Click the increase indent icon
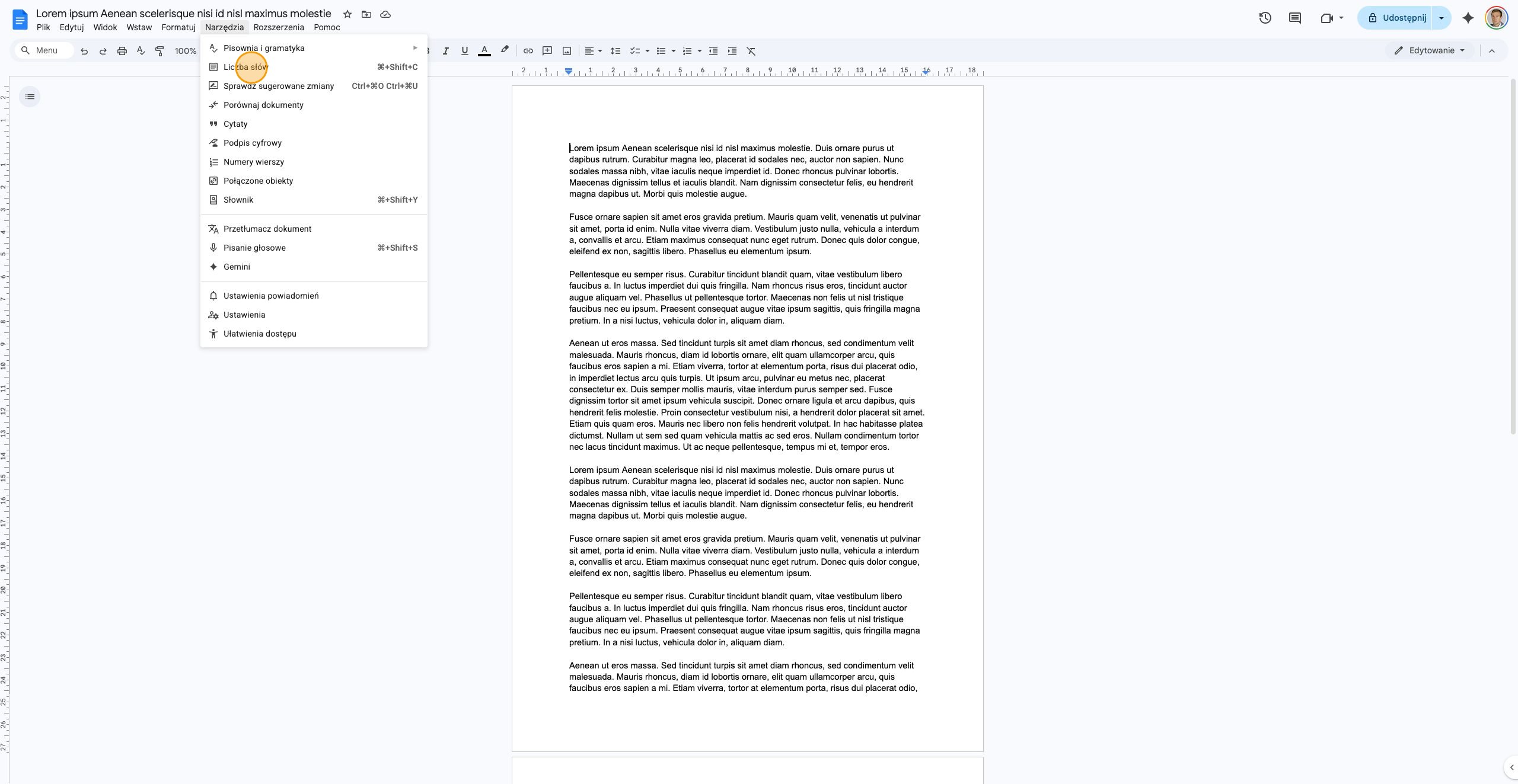Screen dimensions: 1518x784 732,51
